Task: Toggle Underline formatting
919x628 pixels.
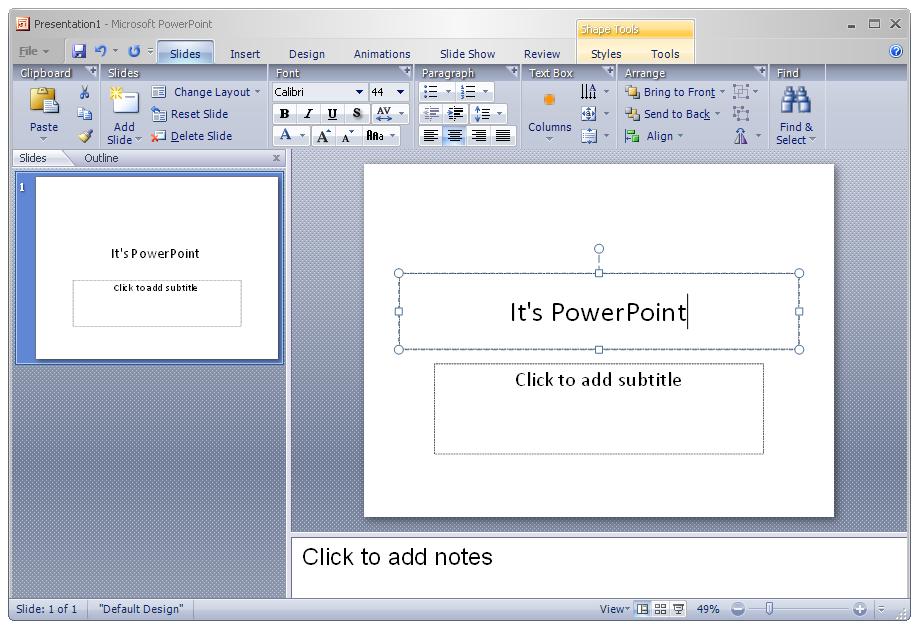Action: click(332, 113)
